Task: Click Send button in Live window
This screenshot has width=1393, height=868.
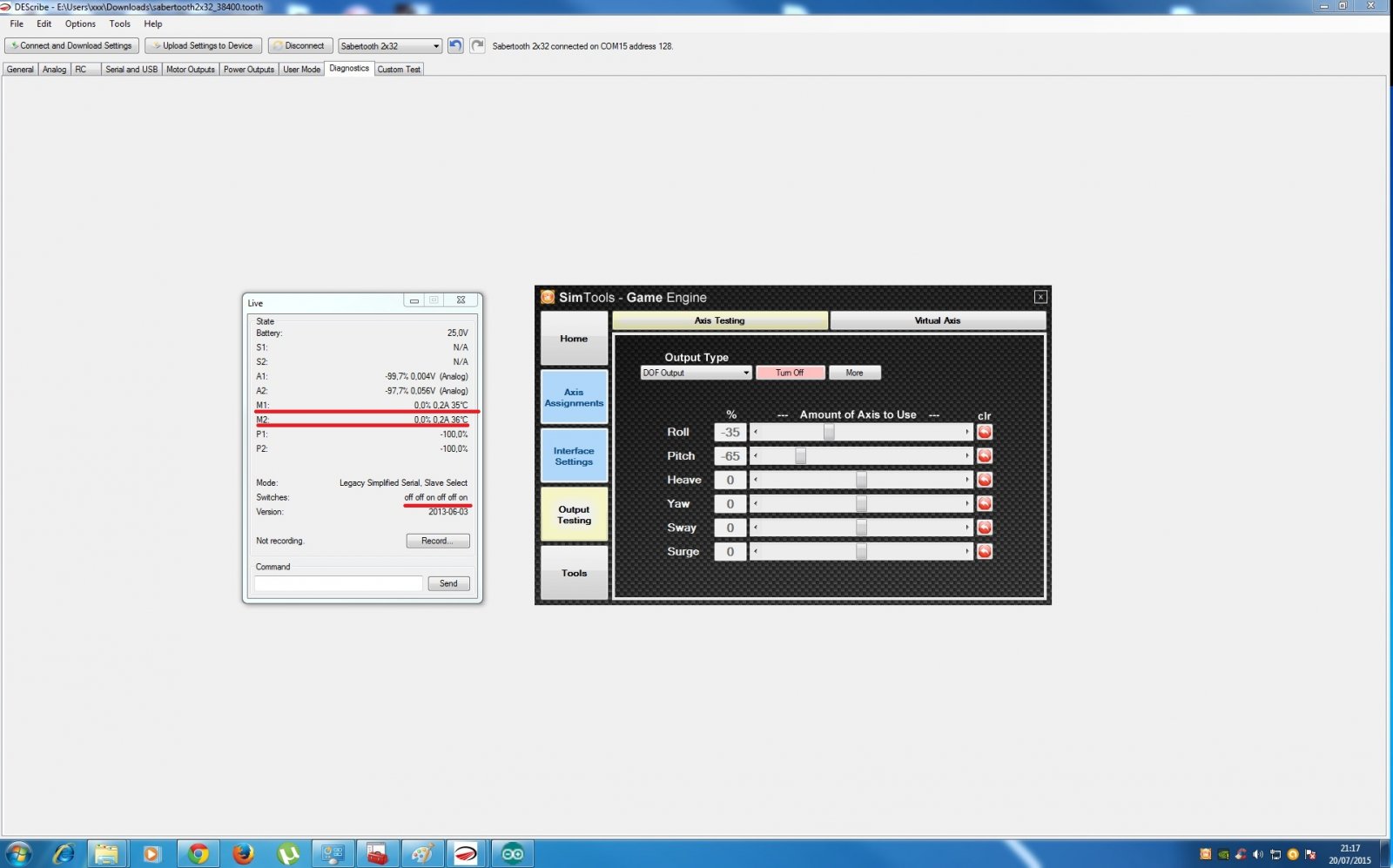Action: 448,583
